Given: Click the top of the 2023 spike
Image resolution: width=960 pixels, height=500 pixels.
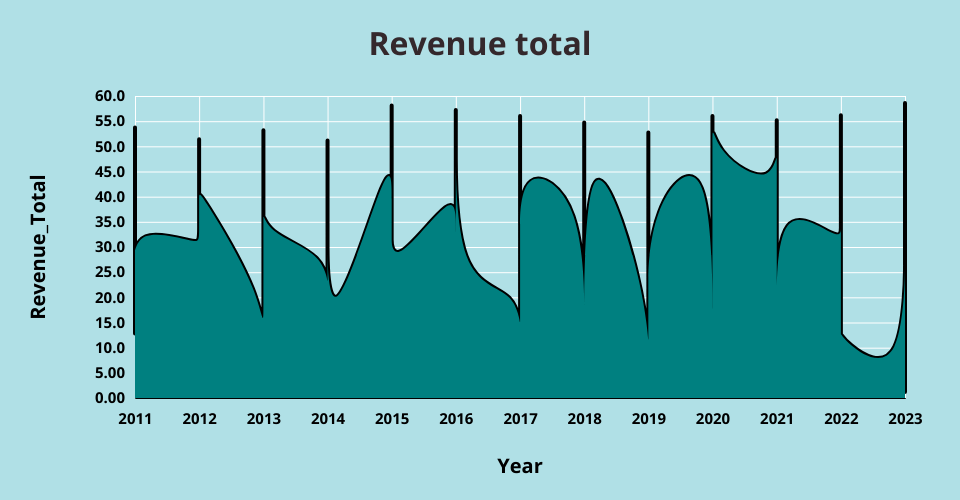Looking at the screenshot, I should pos(905,103).
